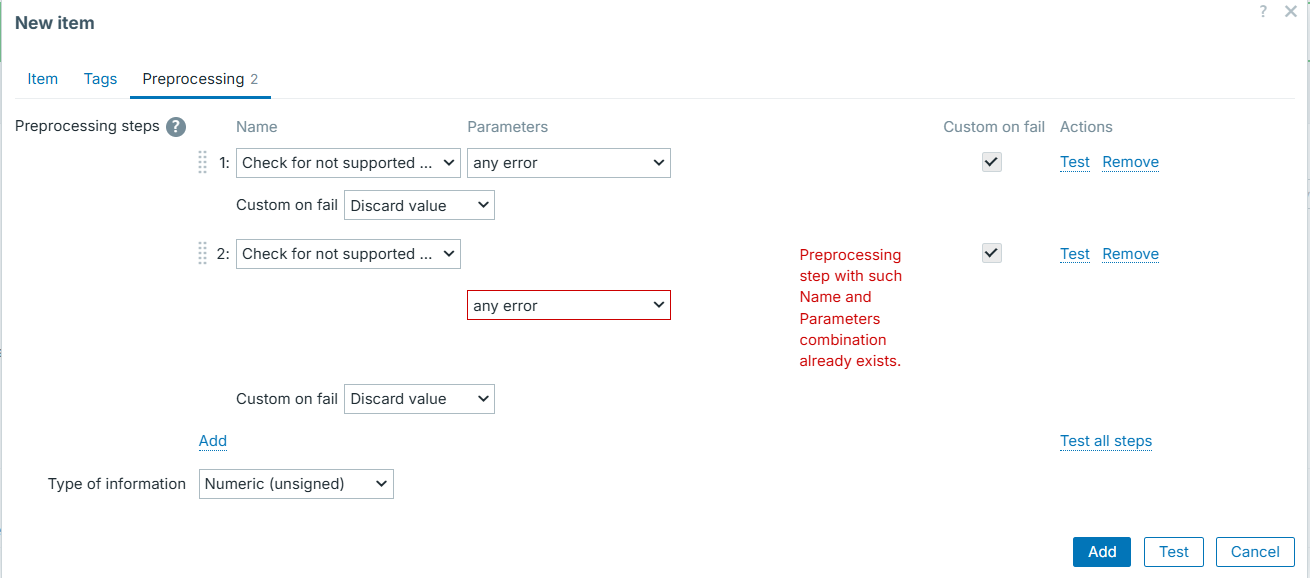This screenshot has width=1310, height=578.
Task: Expand step 2 highlighted 'any error' dropdown
Action: pos(568,306)
